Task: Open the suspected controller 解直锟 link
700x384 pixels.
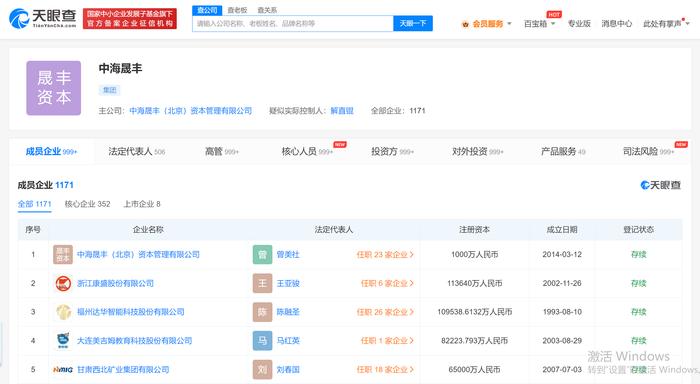Action: click(342, 111)
